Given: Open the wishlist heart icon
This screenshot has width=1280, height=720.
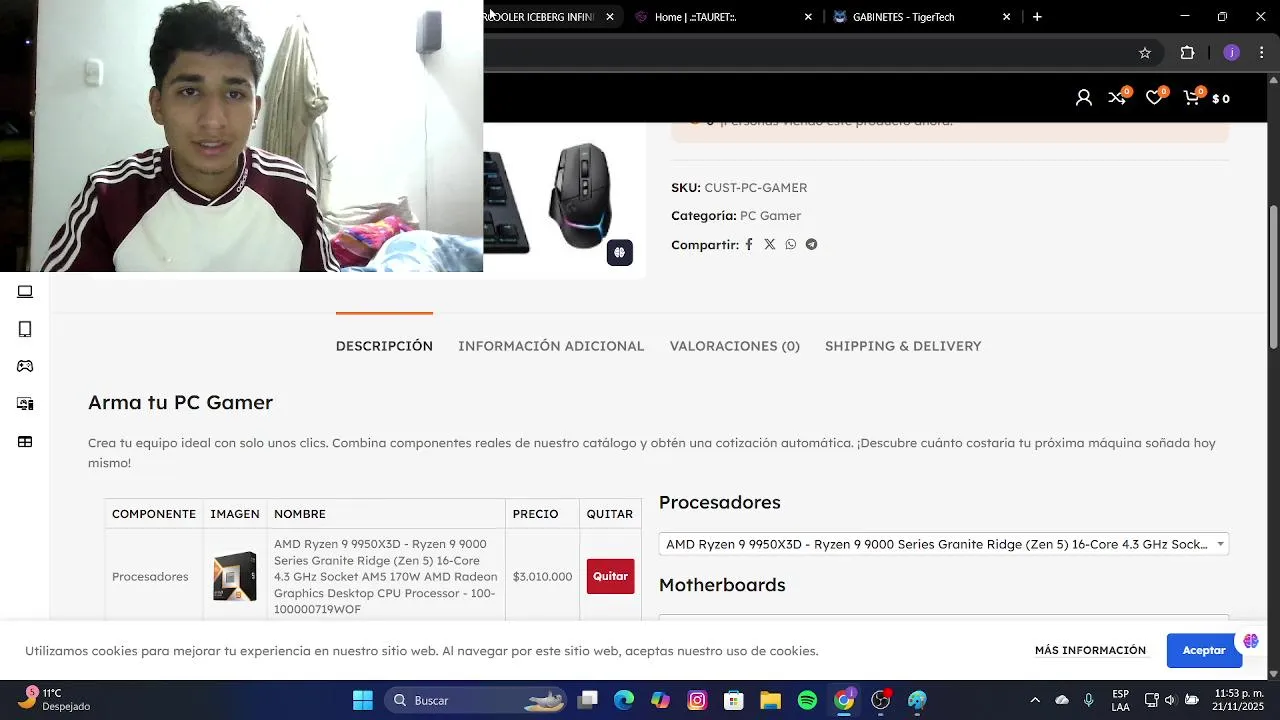Looking at the screenshot, I should point(1154,98).
